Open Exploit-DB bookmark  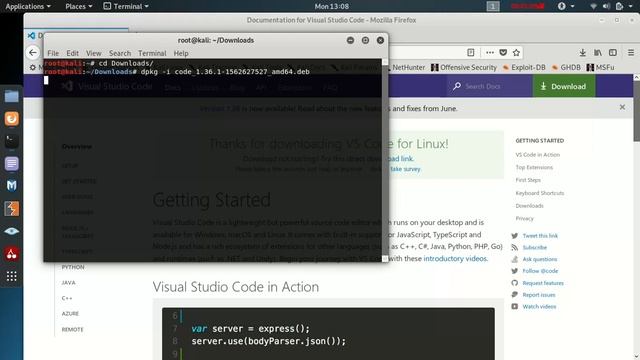coord(524,67)
